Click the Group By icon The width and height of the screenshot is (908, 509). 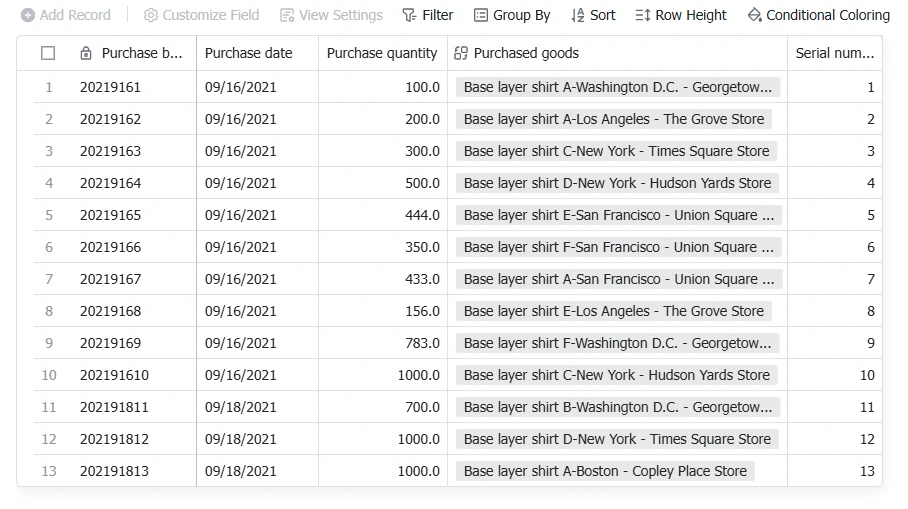(x=481, y=15)
